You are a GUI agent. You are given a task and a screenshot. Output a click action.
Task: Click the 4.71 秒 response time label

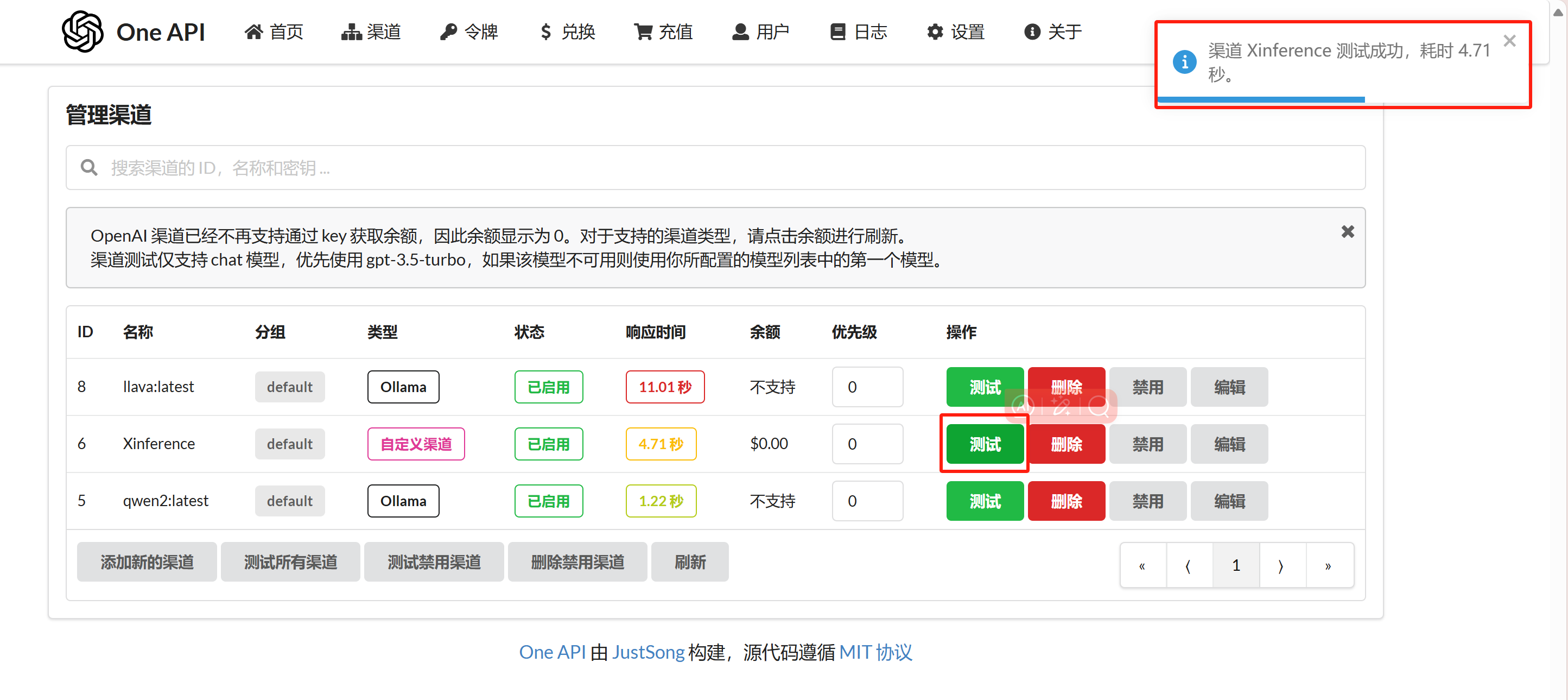(x=661, y=444)
